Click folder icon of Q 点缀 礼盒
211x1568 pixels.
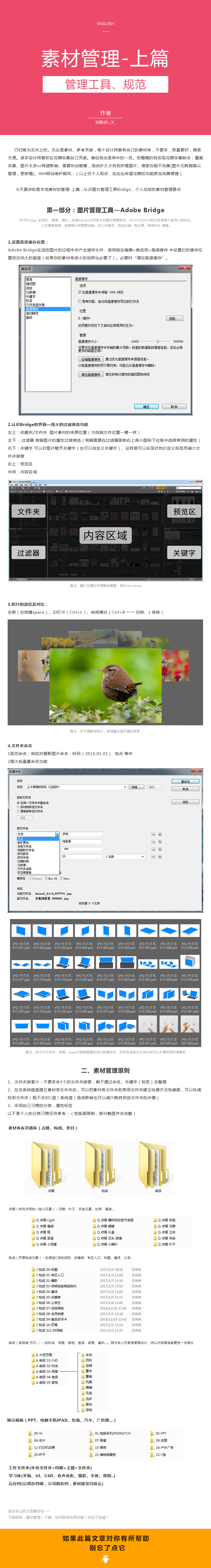(94, 1232)
